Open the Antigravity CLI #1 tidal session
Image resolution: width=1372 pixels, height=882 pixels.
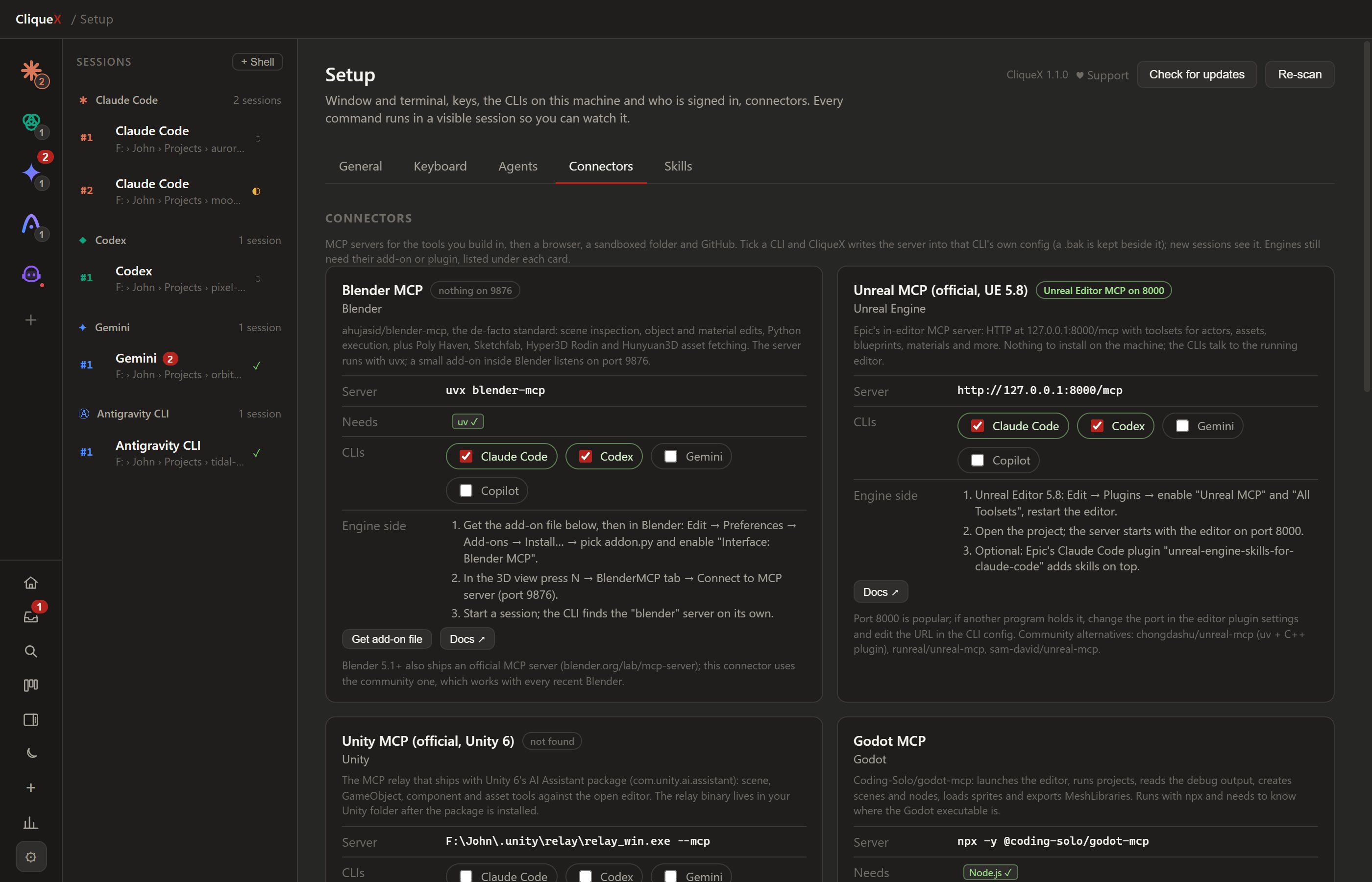180,452
